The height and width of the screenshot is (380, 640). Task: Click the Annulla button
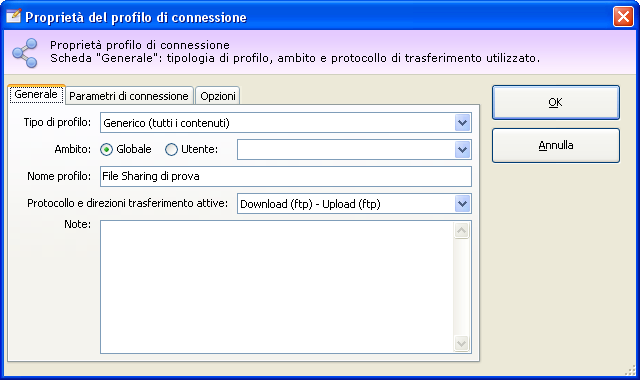[556, 145]
